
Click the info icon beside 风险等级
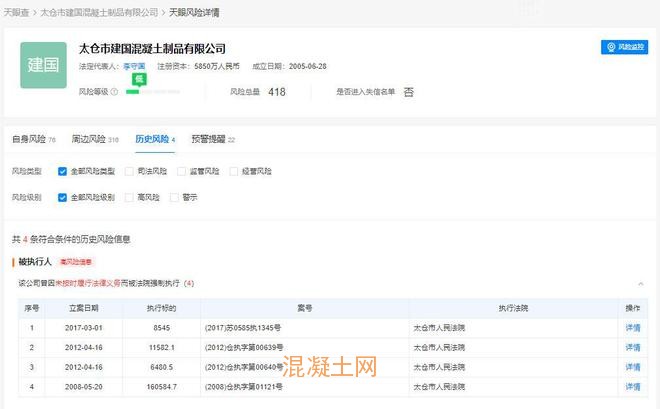click(115, 92)
